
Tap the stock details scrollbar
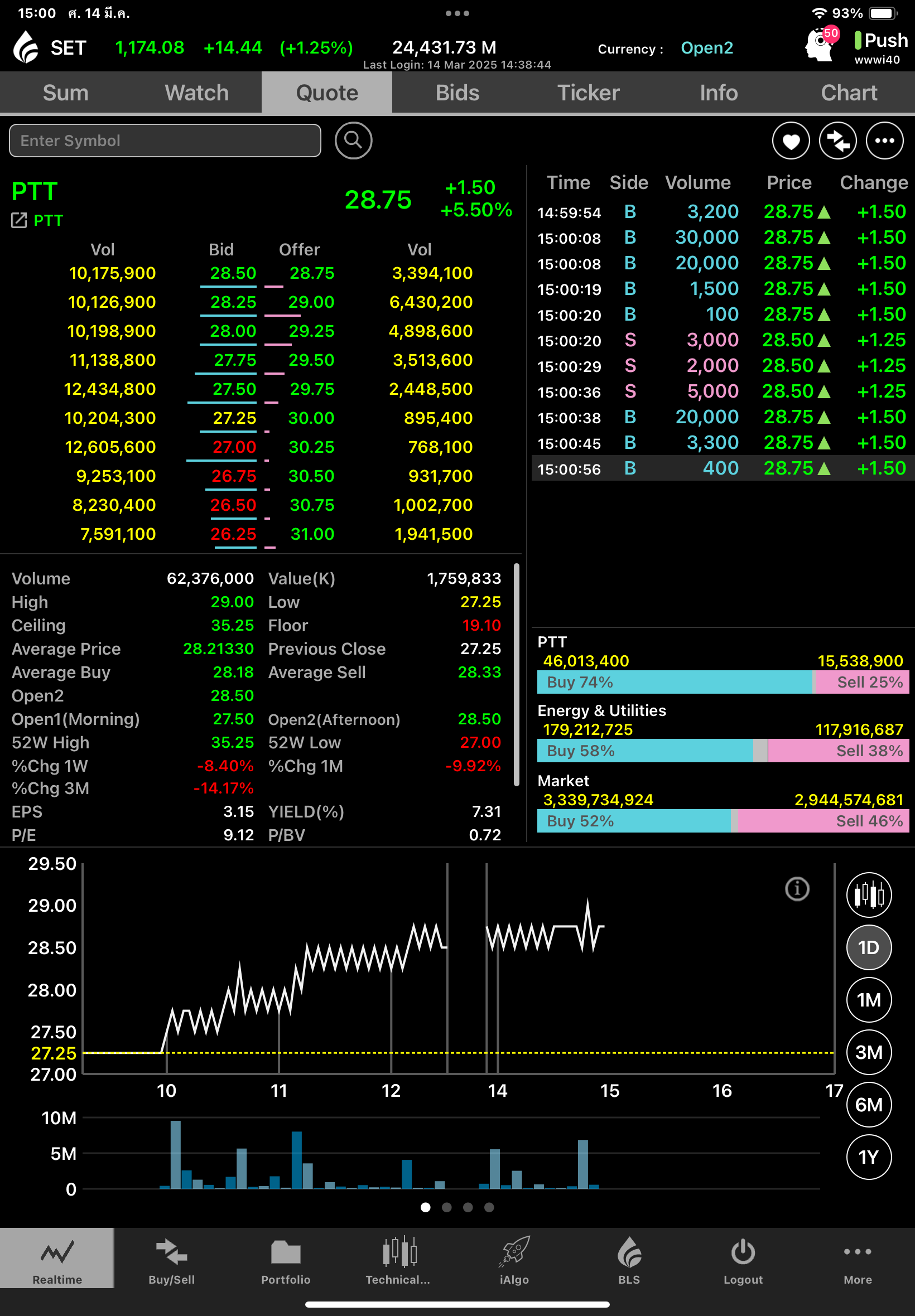click(x=517, y=675)
